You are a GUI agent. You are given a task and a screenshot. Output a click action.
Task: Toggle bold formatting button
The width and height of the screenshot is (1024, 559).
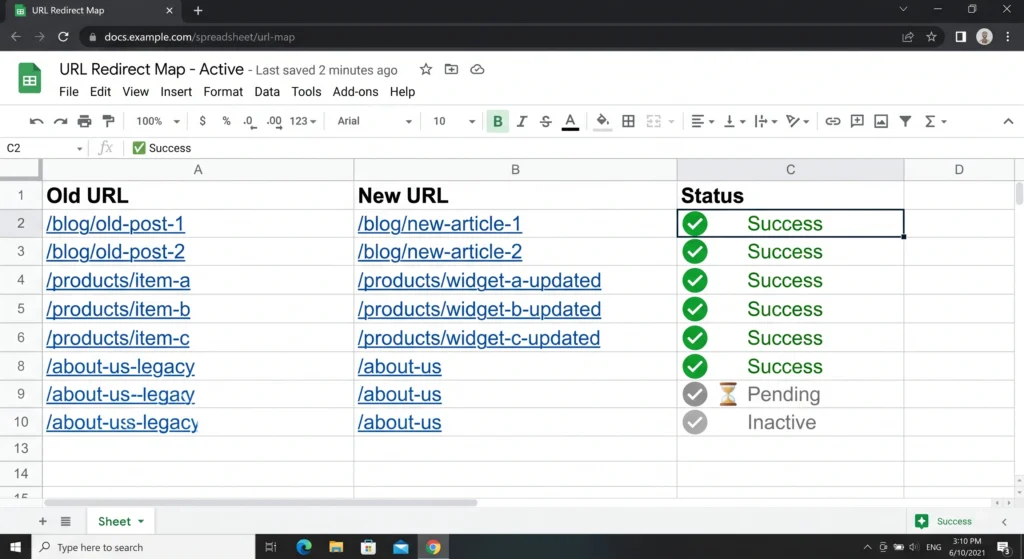(x=498, y=121)
